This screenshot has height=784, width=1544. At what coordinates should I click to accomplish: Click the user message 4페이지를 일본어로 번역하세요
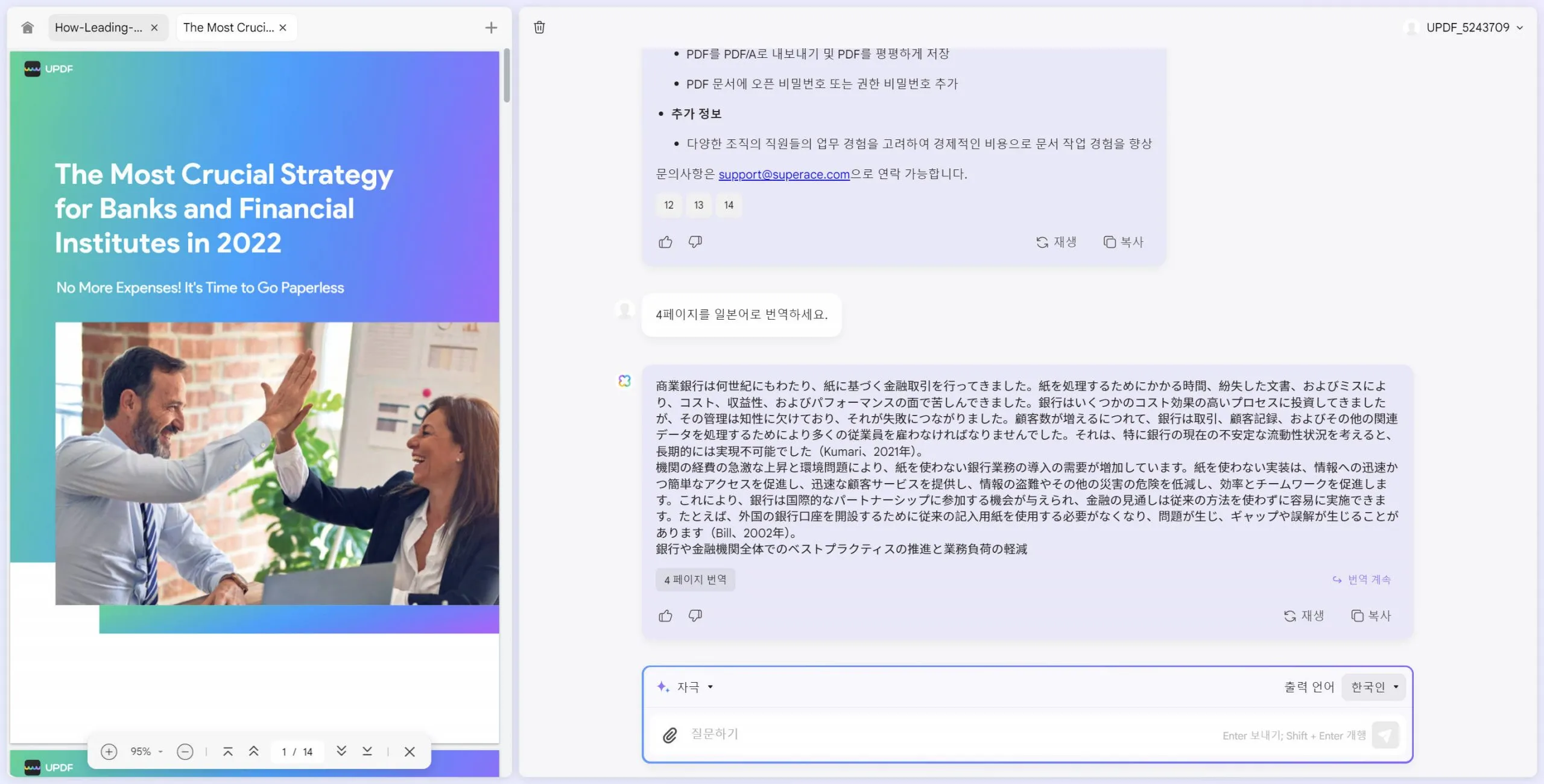[x=741, y=314]
